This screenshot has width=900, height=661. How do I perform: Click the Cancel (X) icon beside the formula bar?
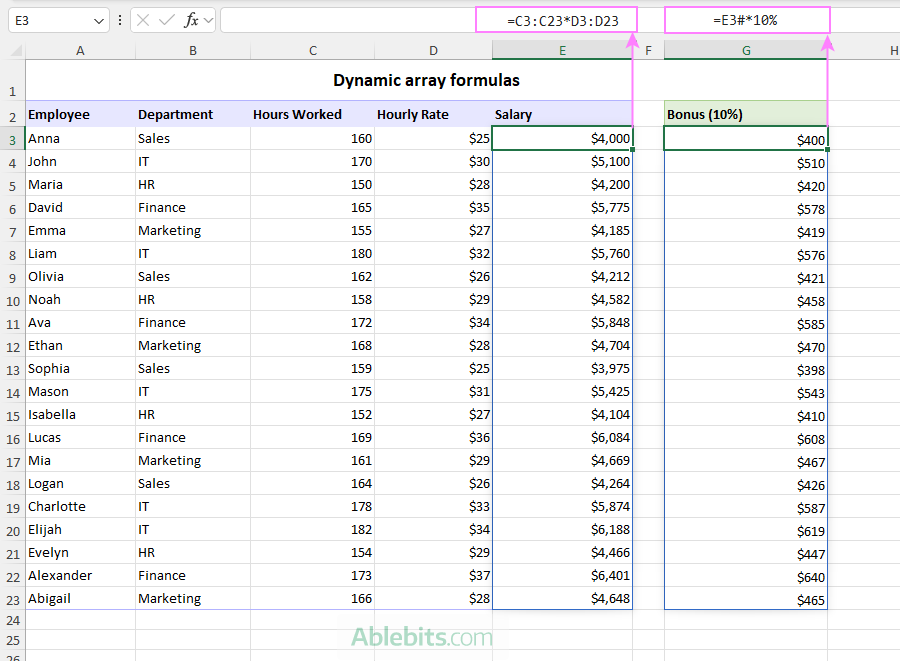pyautogui.click(x=142, y=19)
